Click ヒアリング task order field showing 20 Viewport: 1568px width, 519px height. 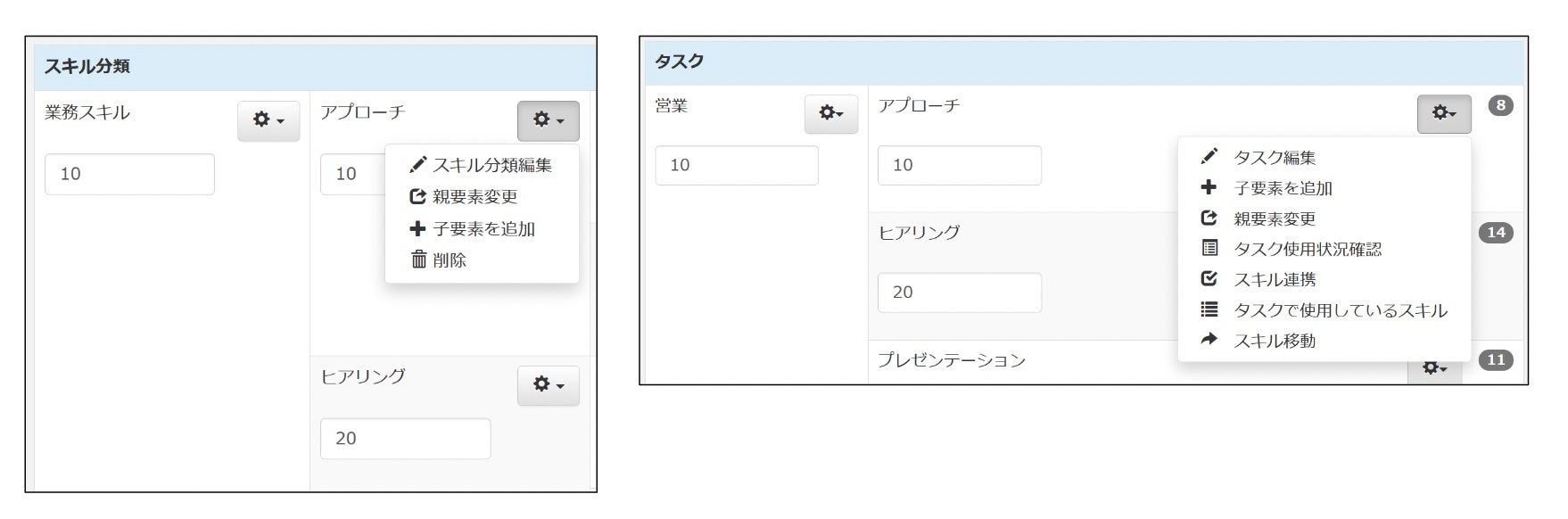(959, 292)
